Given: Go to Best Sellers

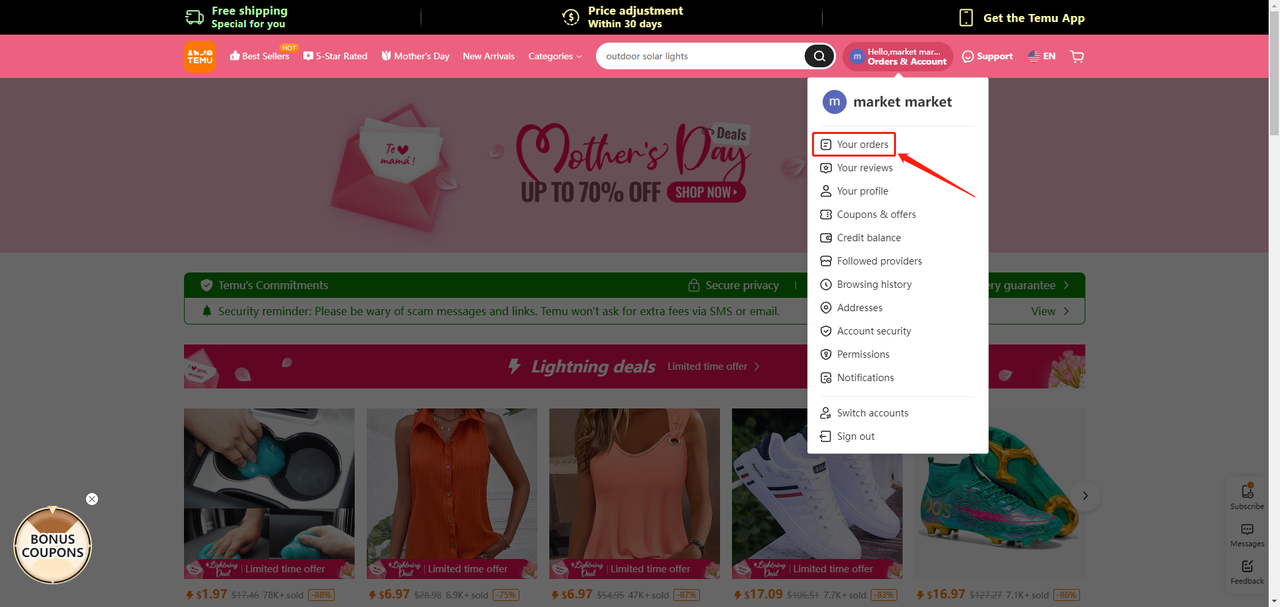Looking at the screenshot, I should pos(260,56).
